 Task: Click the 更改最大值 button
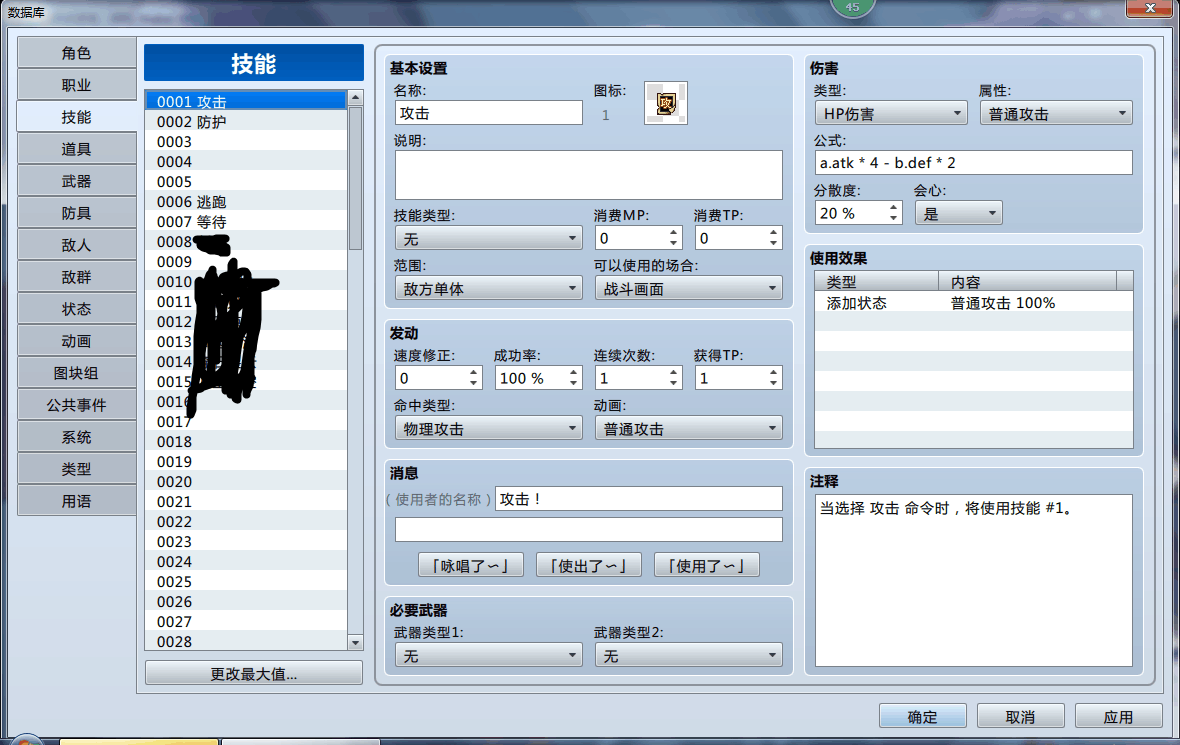[x=254, y=674]
